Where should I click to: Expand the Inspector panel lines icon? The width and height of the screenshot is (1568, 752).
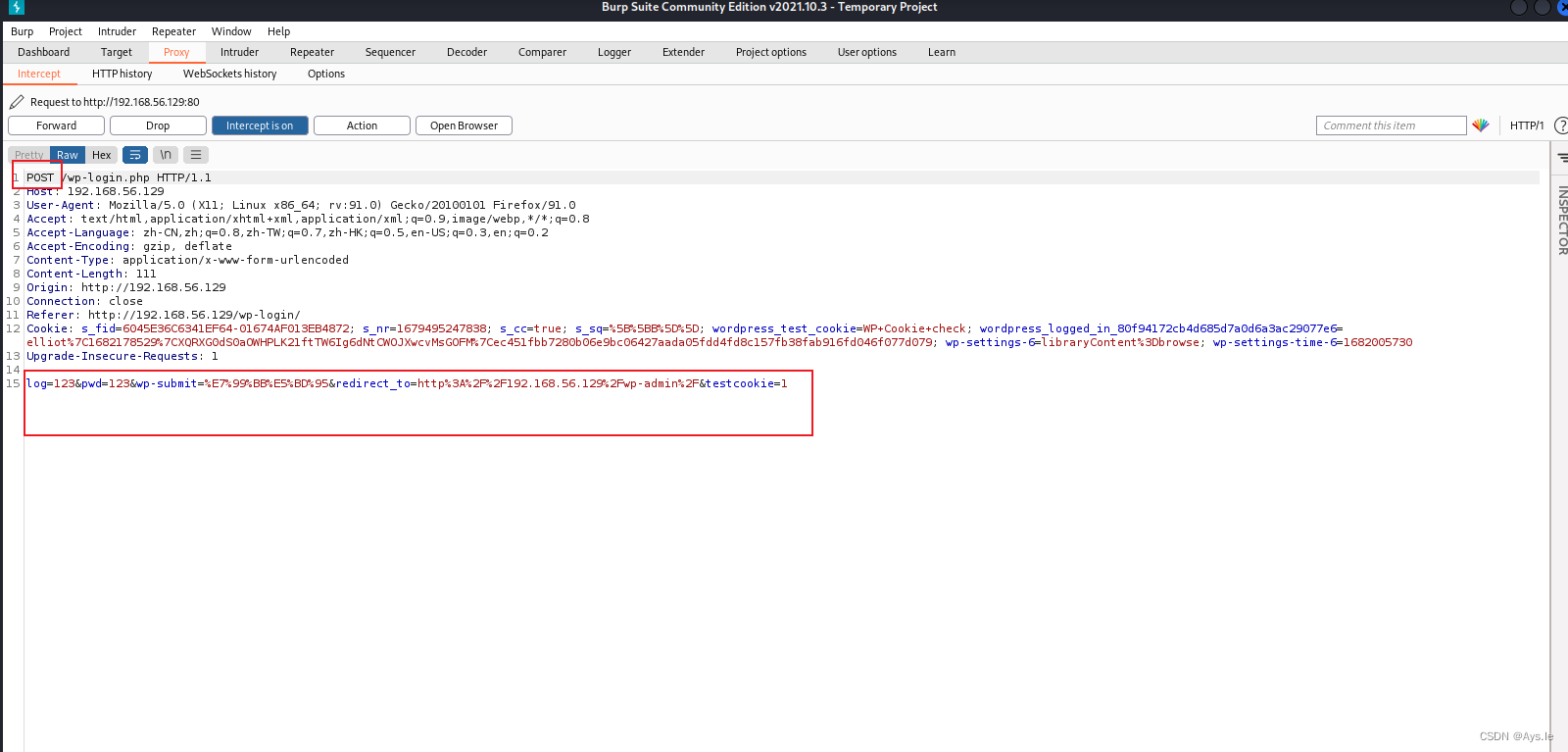1562,157
